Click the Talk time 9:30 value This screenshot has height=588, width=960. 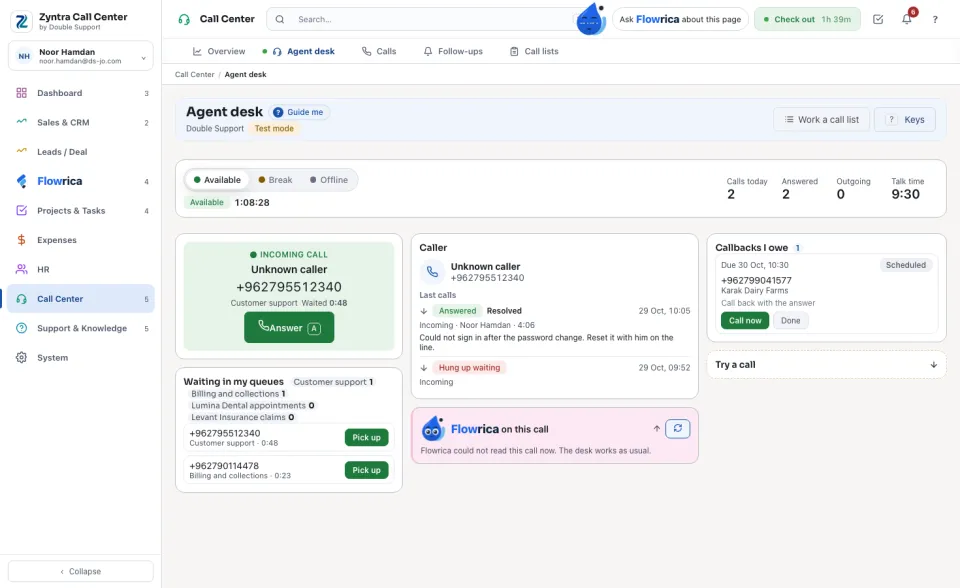pyautogui.click(x=905, y=194)
